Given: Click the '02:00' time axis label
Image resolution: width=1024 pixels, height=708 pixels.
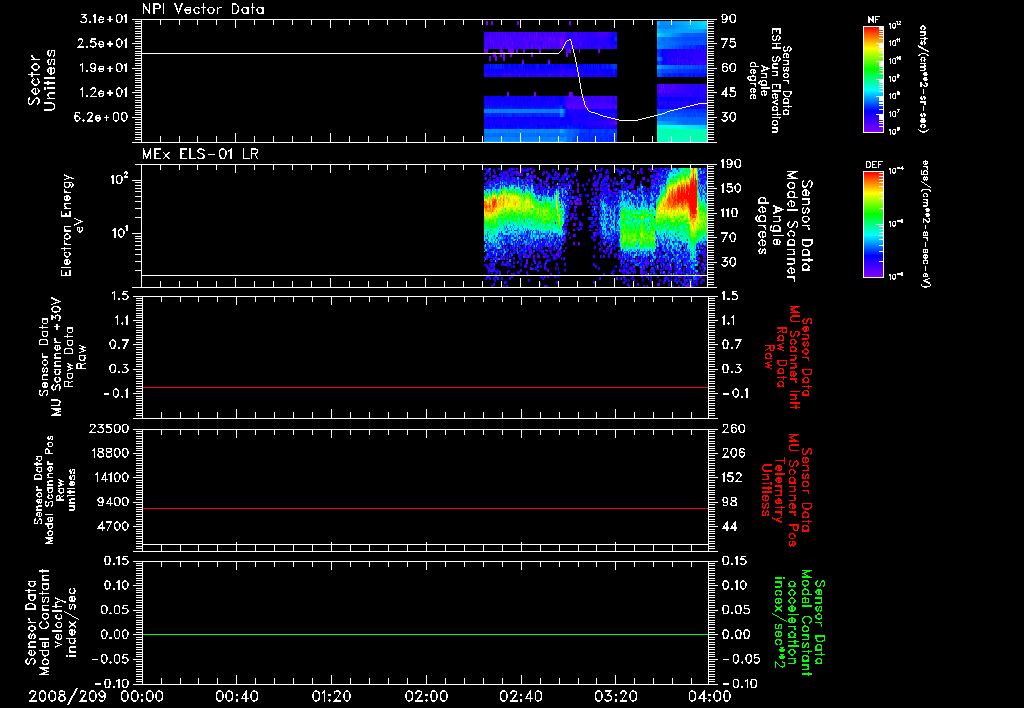Looking at the screenshot, I should (x=426, y=696).
